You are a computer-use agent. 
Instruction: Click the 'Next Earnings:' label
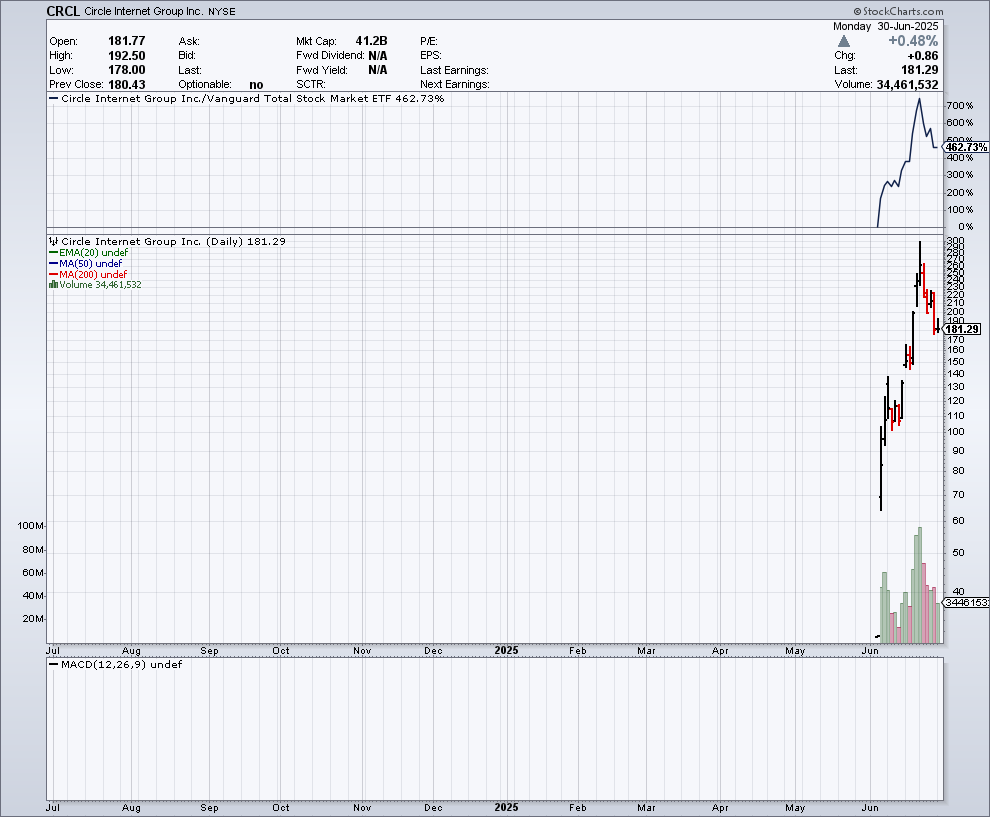(x=455, y=85)
